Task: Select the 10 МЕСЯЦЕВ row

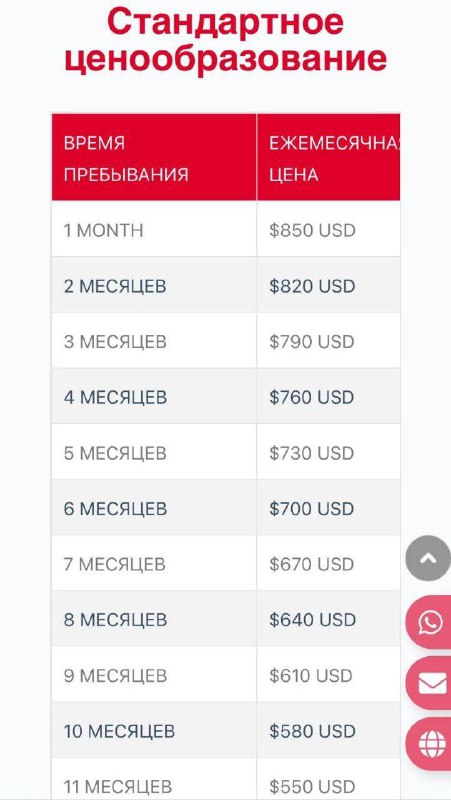Action: (226, 730)
